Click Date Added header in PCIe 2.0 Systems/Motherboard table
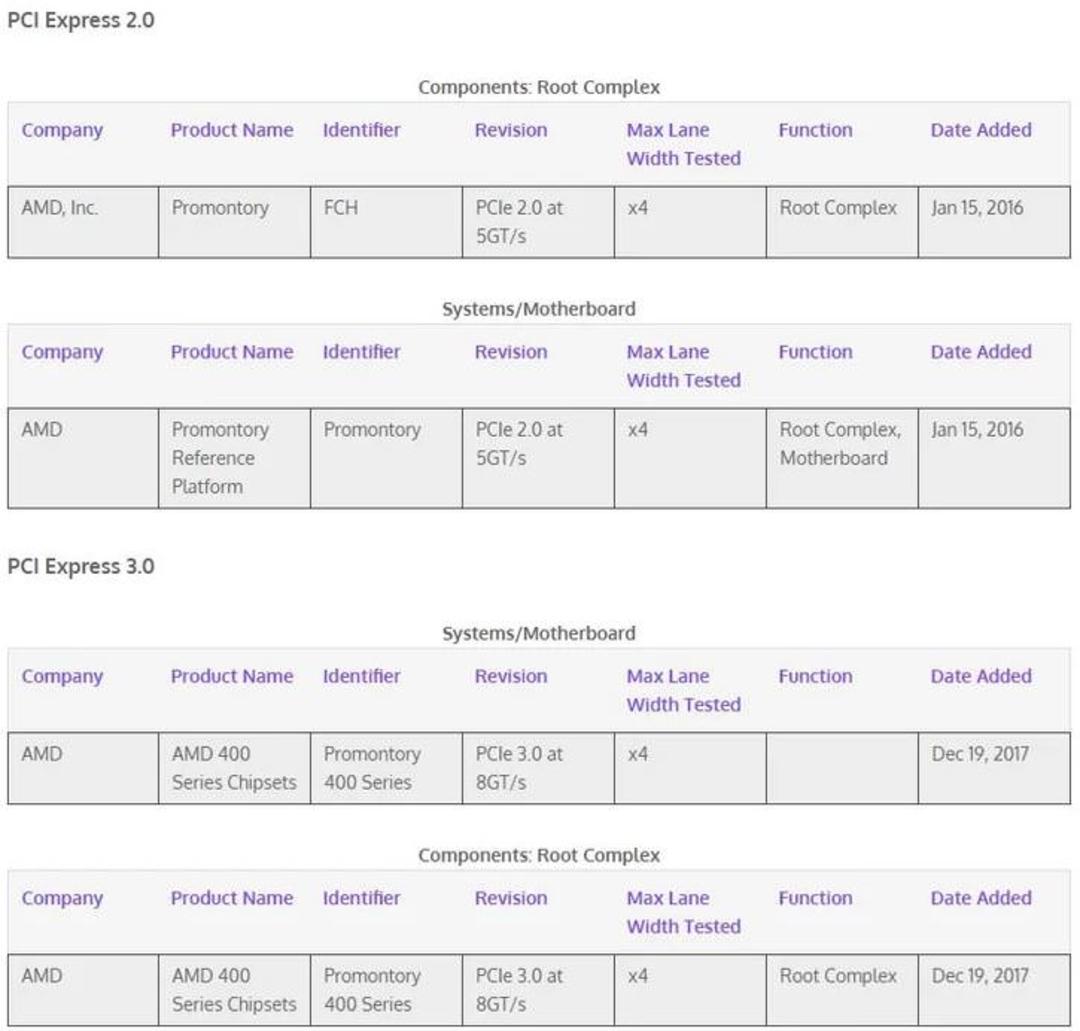 982,352
